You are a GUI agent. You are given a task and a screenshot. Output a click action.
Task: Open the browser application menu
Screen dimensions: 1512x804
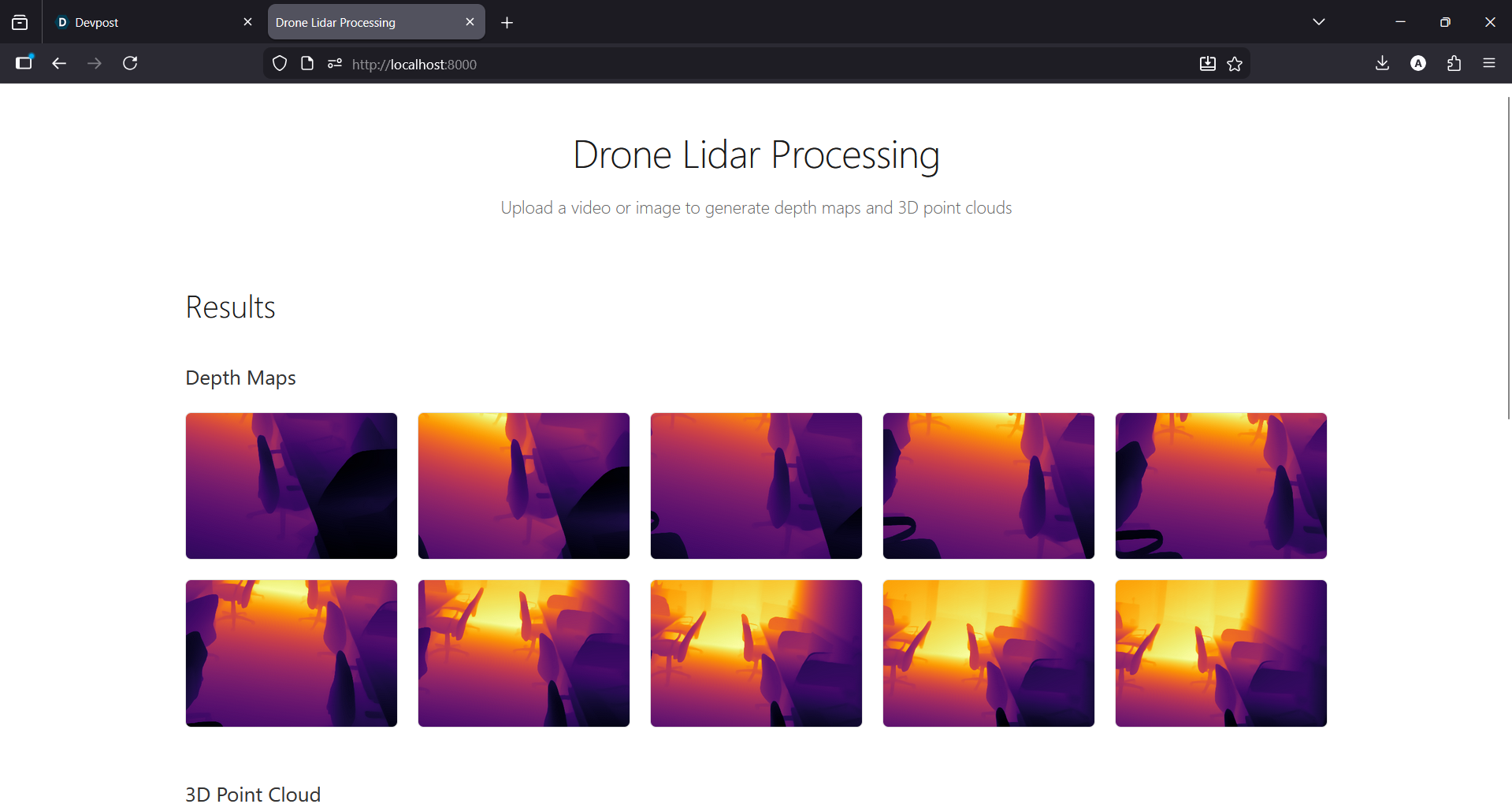tap(1489, 63)
